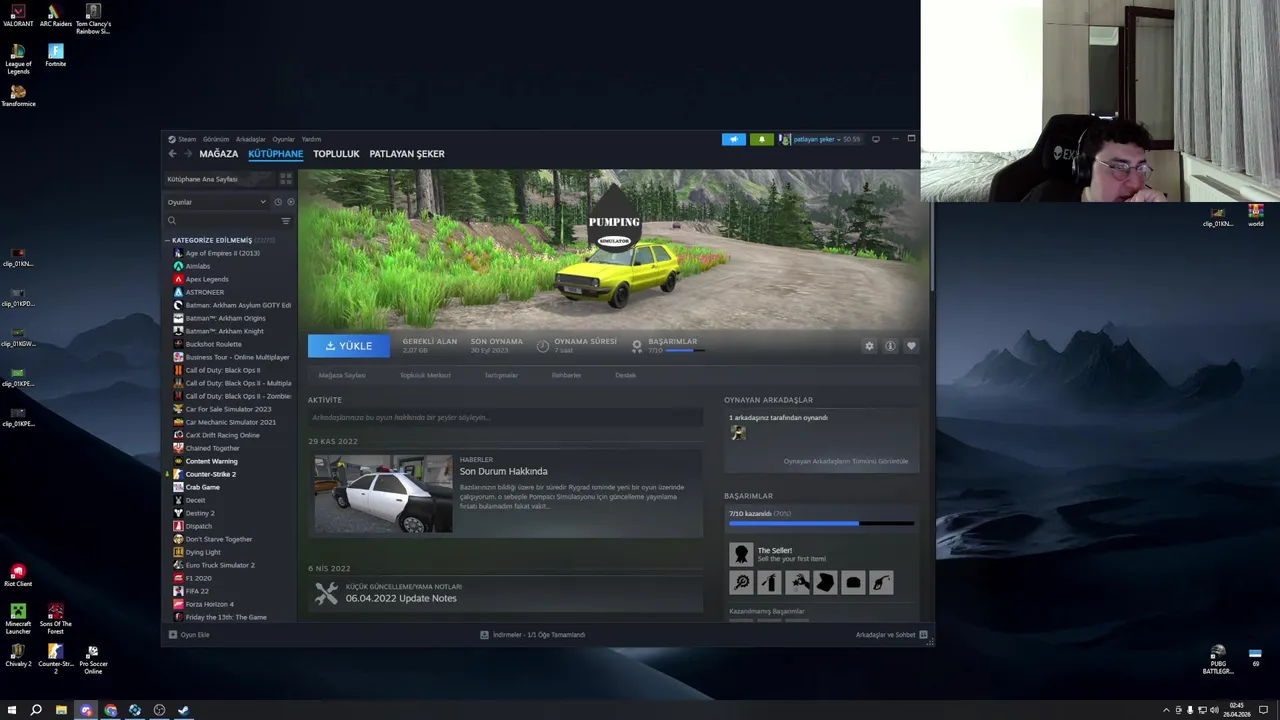Open Fortnite desktop shortcut
The image size is (1280, 720).
coord(55,55)
